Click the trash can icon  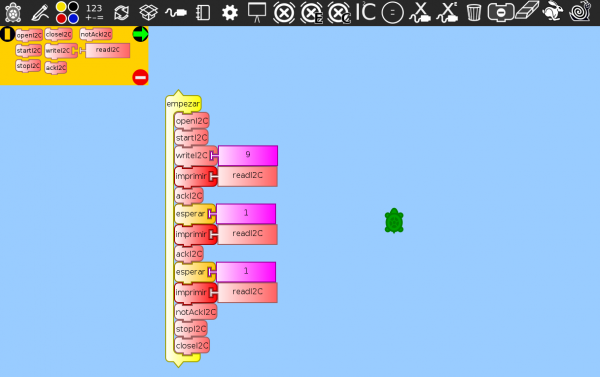474,12
